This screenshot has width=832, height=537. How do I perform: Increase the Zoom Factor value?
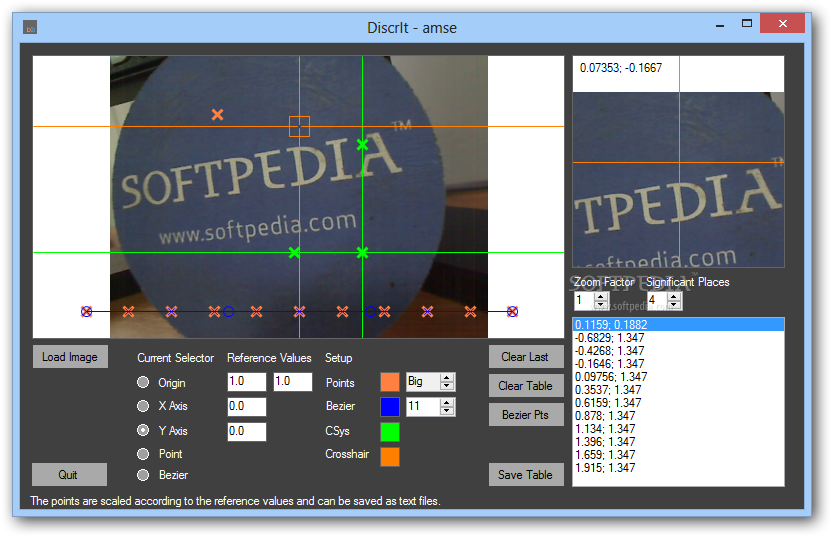601,297
